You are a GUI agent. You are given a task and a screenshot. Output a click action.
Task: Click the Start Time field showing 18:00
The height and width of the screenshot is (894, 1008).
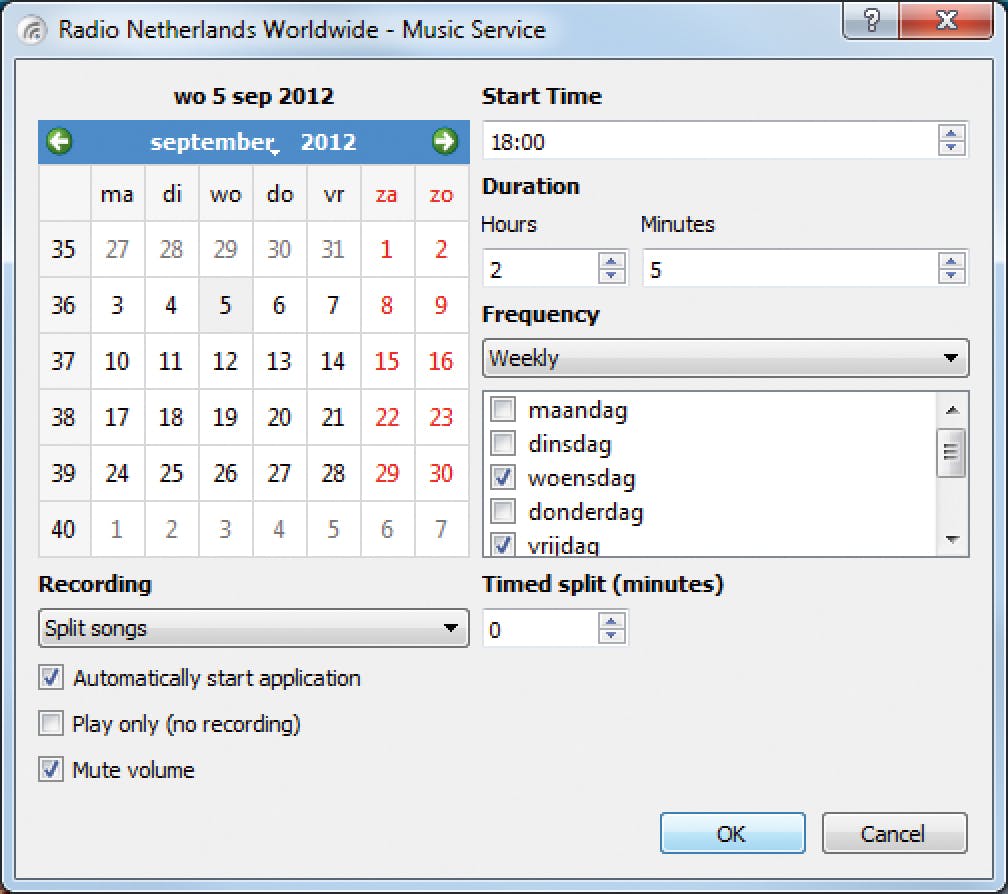[x=710, y=142]
